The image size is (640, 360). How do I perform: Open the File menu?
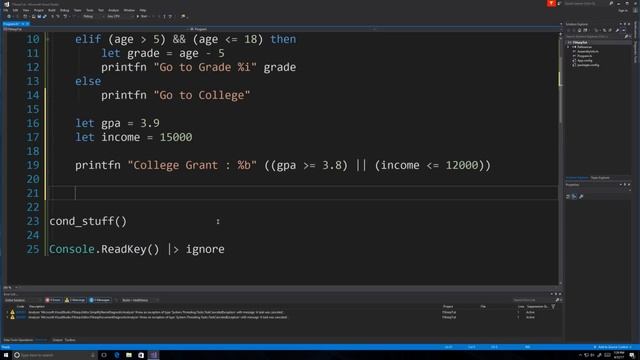[5, 10]
